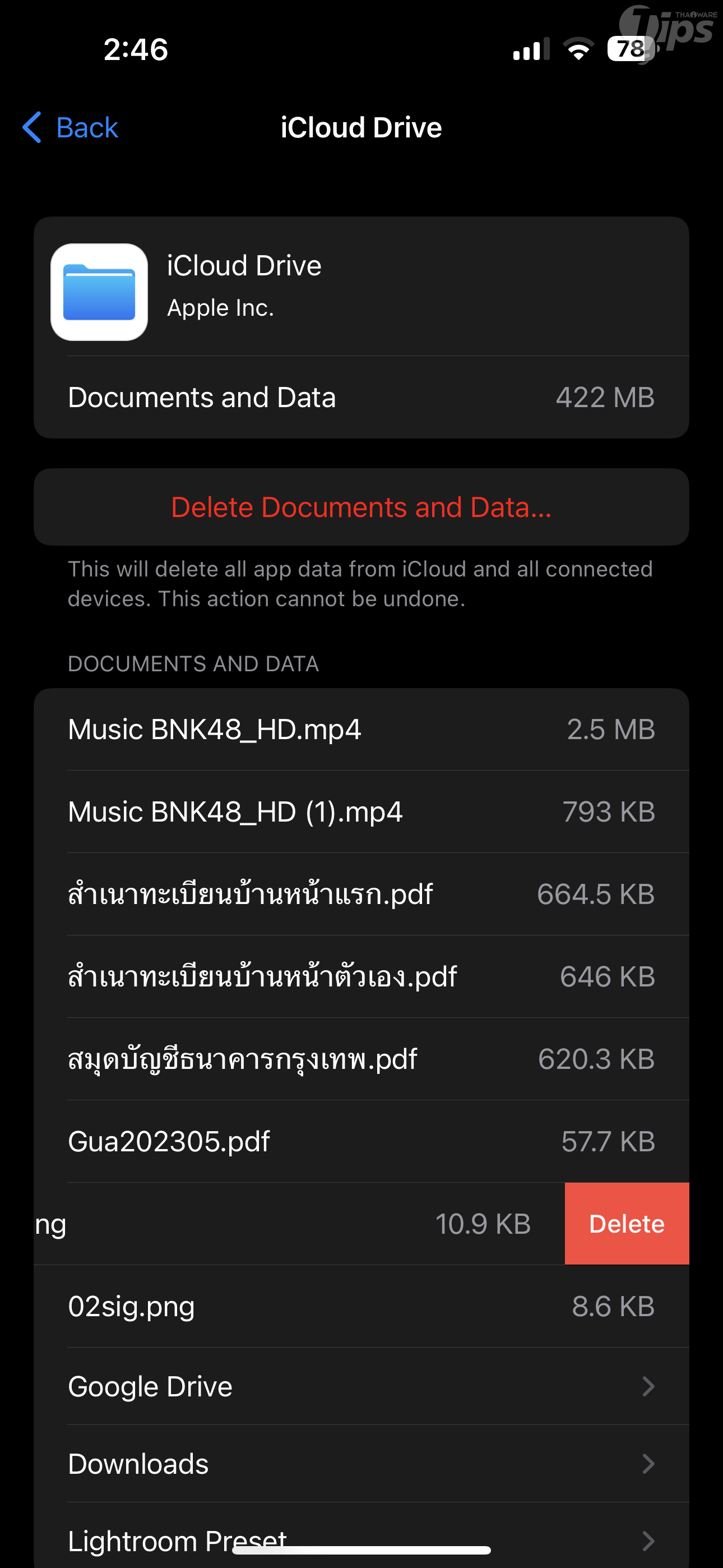Tap the back chevron arrow
This screenshot has width=723, height=1568.
pyautogui.click(x=31, y=127)
